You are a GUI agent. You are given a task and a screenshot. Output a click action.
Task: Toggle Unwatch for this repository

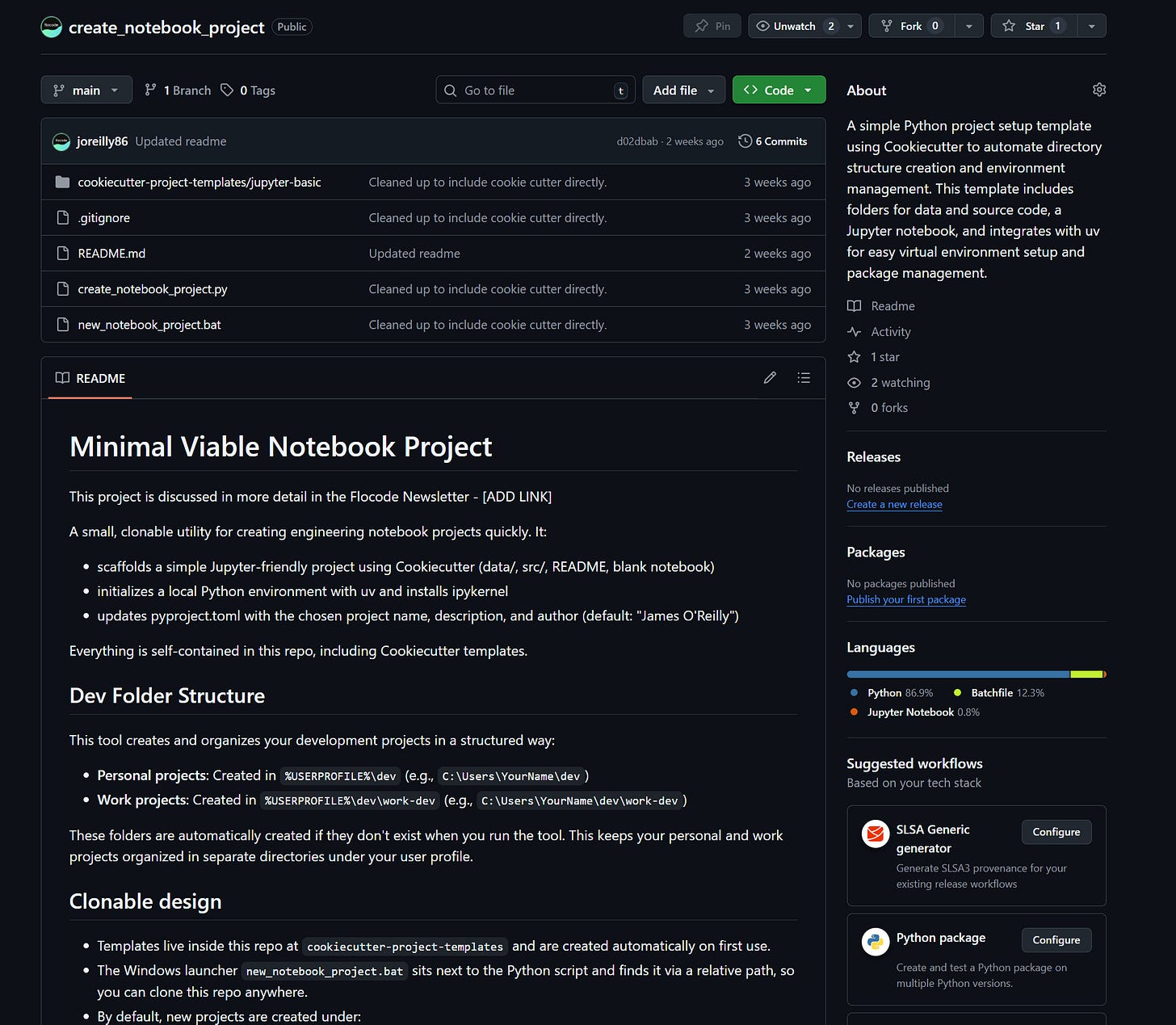794,26
